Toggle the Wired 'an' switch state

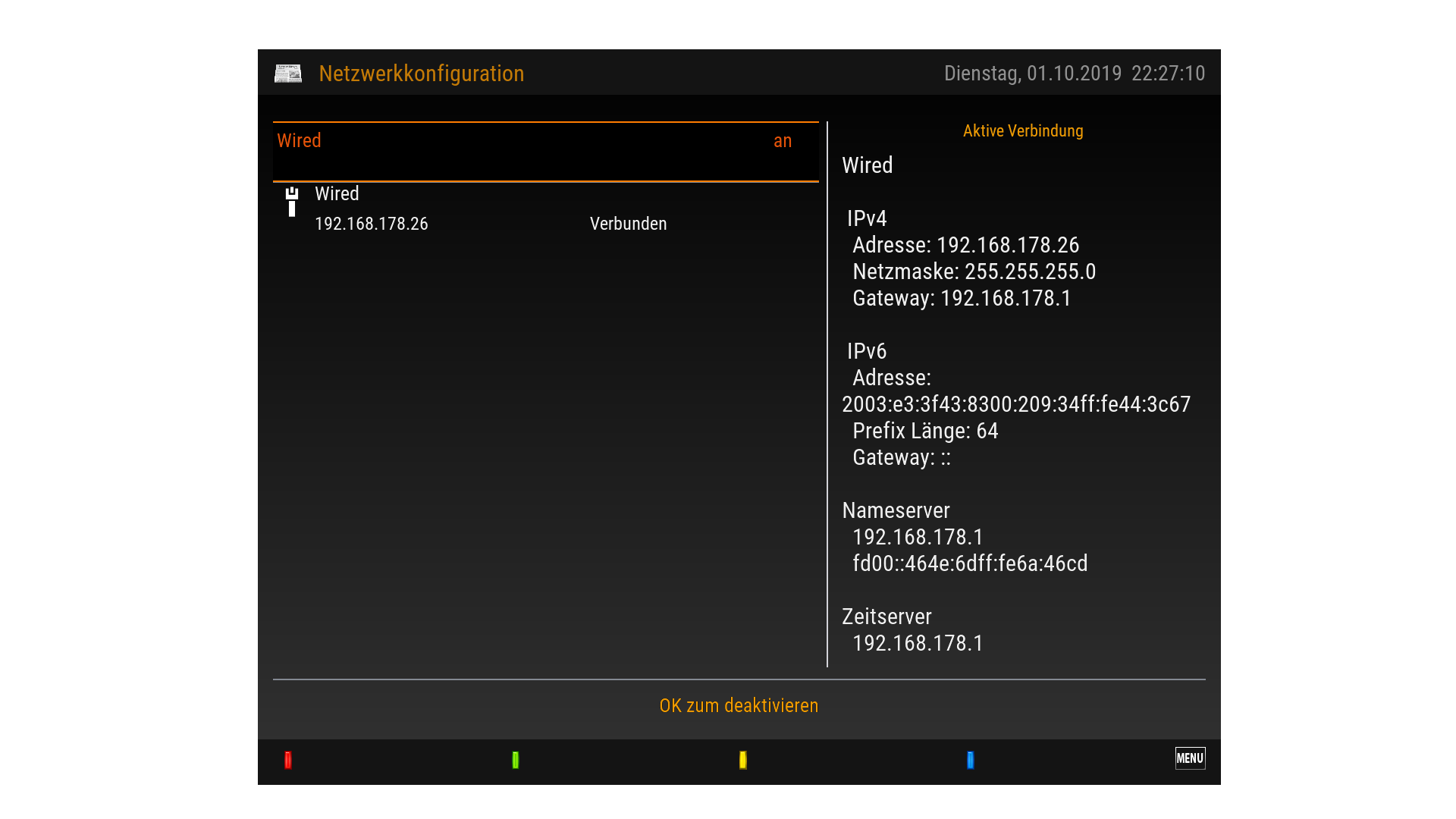[x=782, y=141]
